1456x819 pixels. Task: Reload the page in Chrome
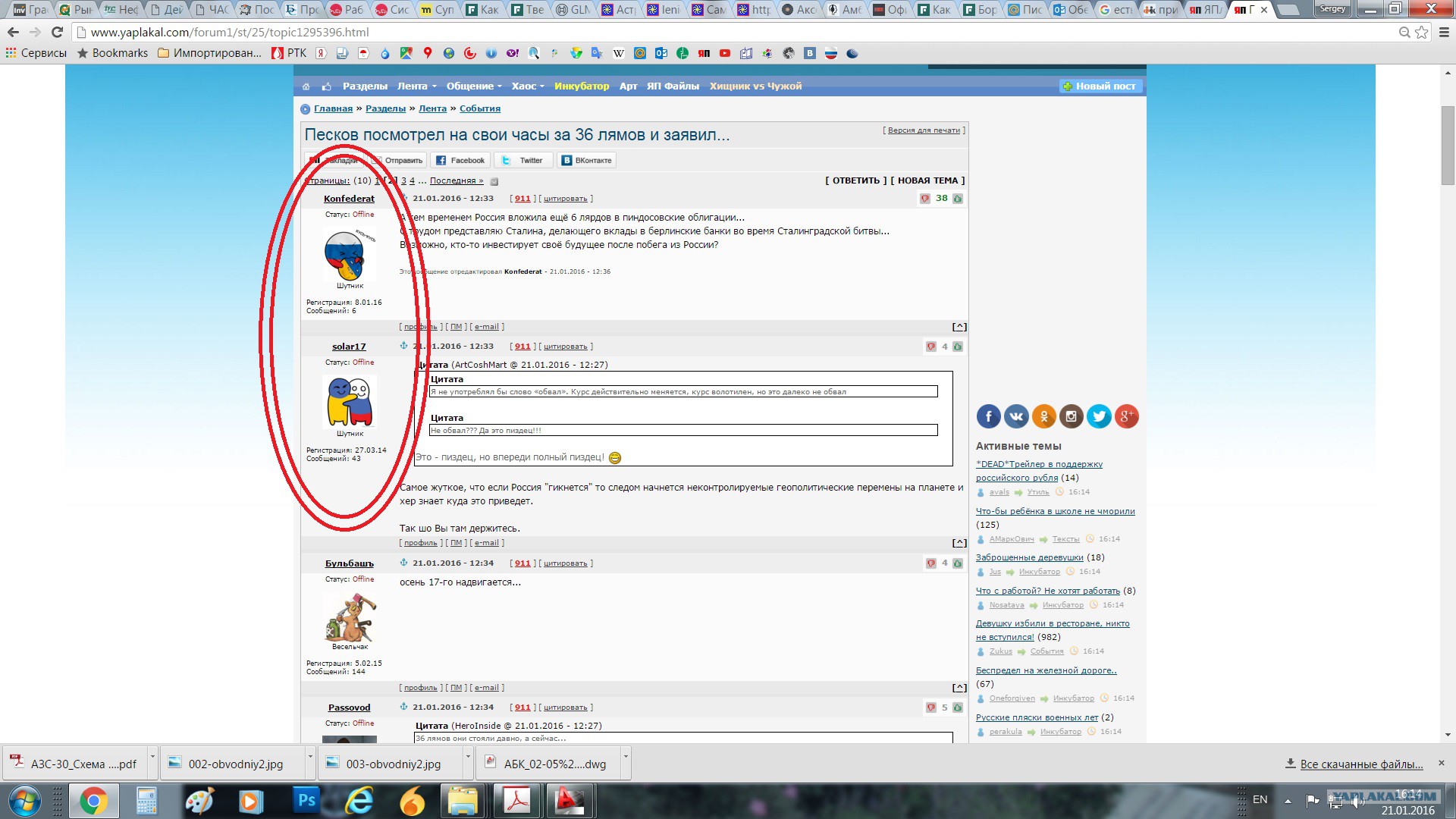pos(57,33)
